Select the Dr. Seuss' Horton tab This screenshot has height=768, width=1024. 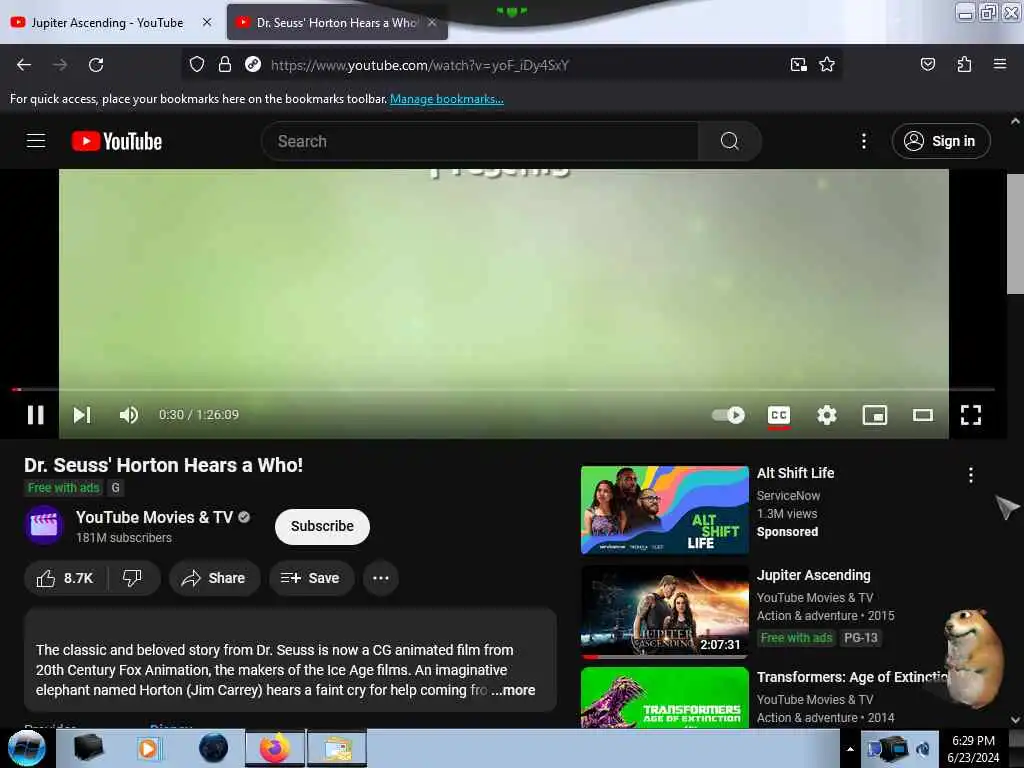(x=336, y=23)
